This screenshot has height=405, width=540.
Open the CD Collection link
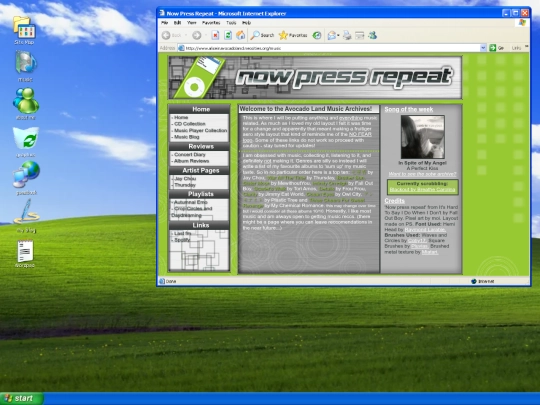coord(189,124)
